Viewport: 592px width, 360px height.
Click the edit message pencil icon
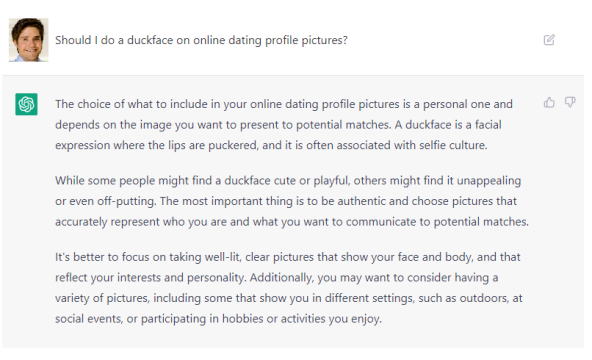[x=549, y=40]
